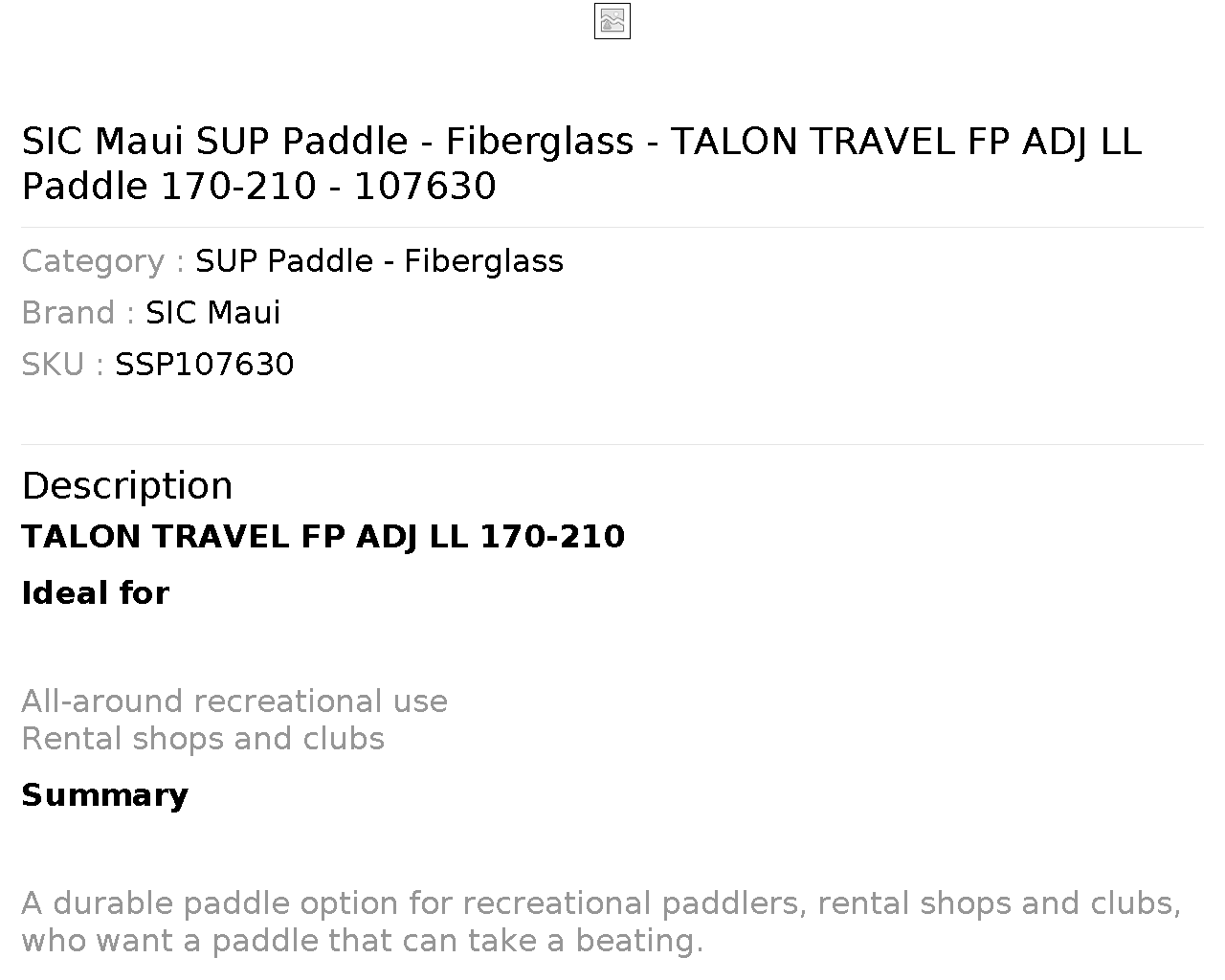Click the Ideal for subheading
The width and height of the screenshot is (1225, 980).
(x=96, y=593)
